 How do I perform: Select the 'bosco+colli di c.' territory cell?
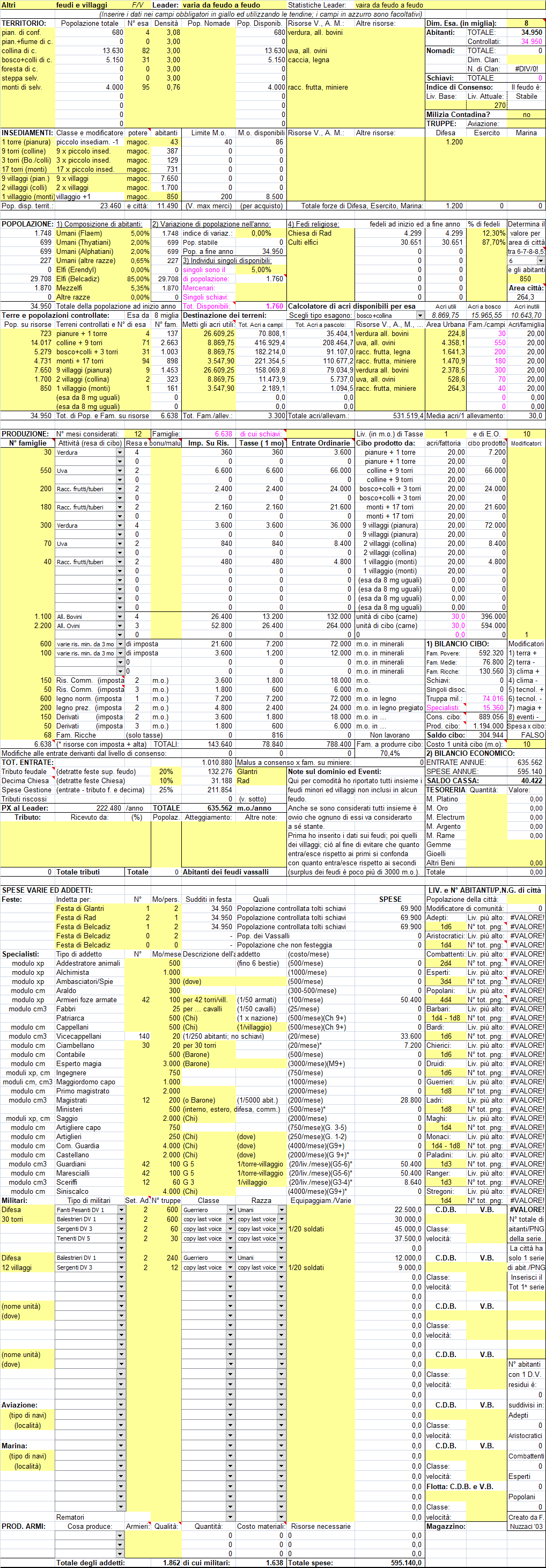[x=28, y=60]
